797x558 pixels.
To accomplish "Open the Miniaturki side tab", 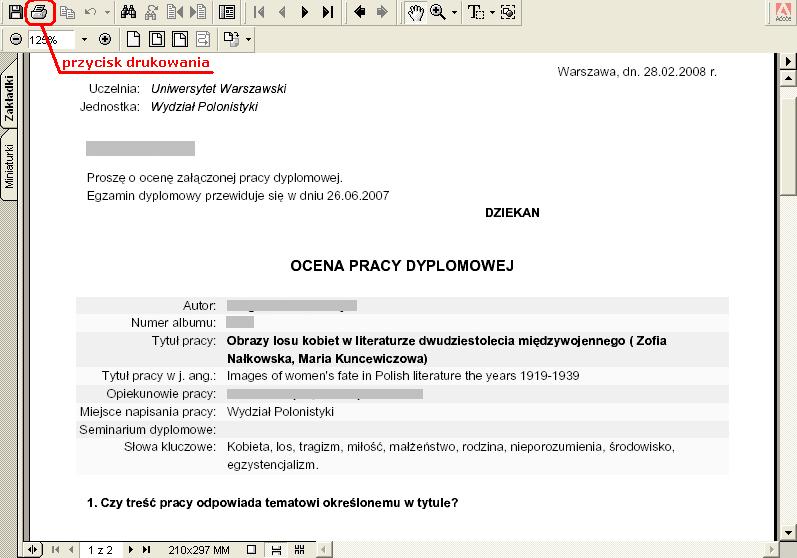I will (x=9, y=166).
